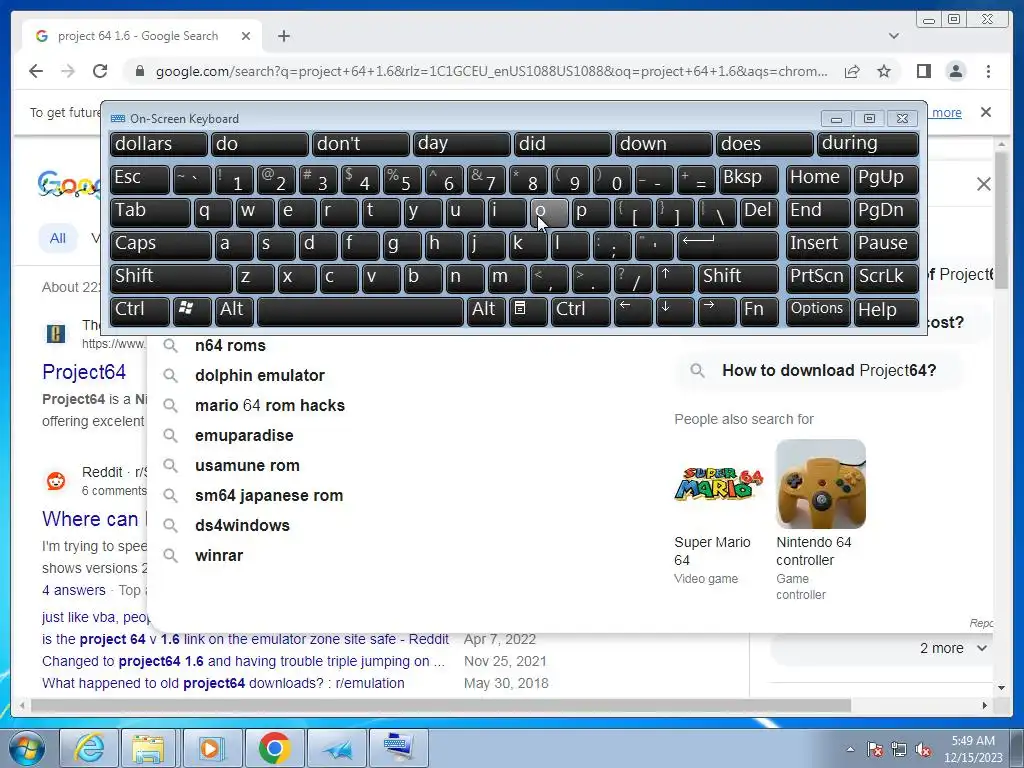Toggle the left Alt key
Viewport: 1024px width, 768px height.
click(x=234, y=311)
